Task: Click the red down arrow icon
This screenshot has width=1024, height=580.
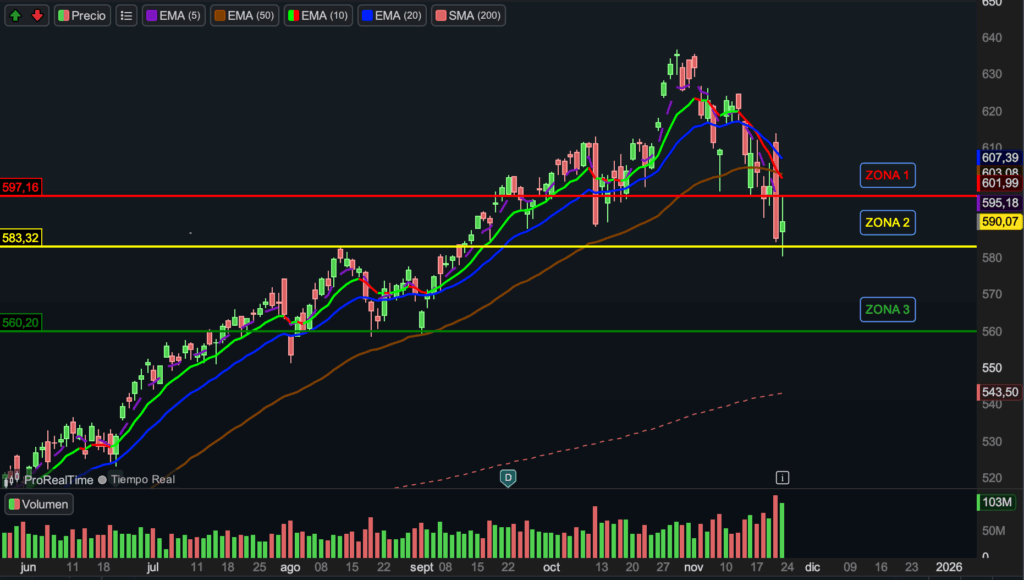Action: 37,15
